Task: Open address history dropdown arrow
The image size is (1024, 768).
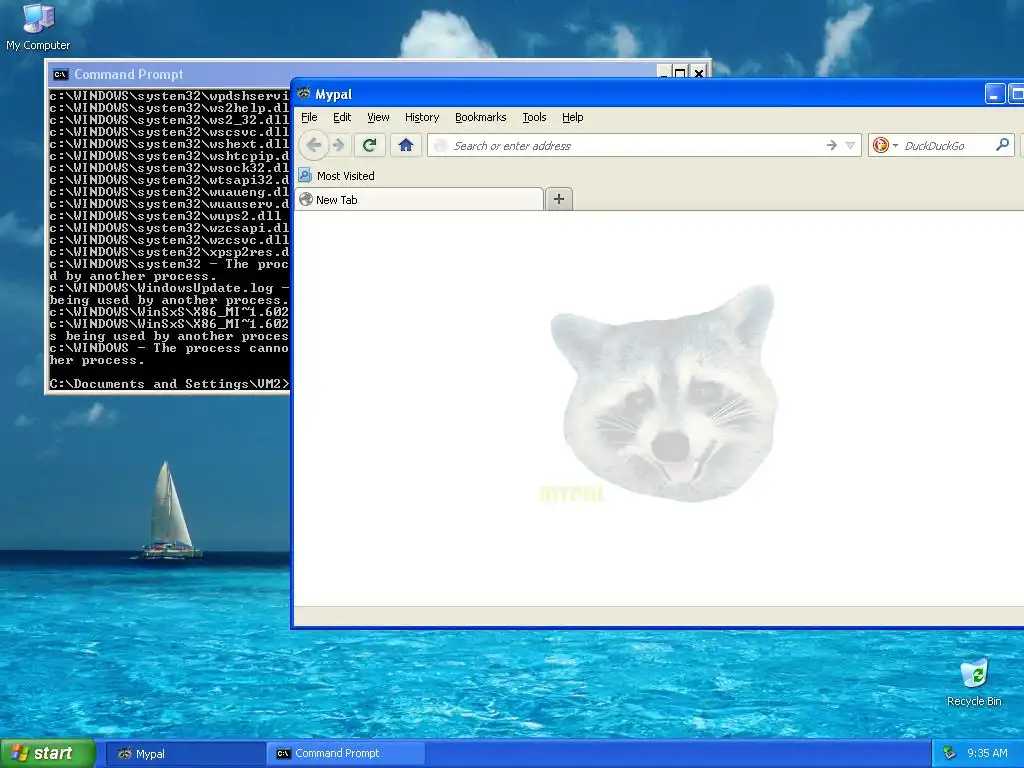Action: 850,145
